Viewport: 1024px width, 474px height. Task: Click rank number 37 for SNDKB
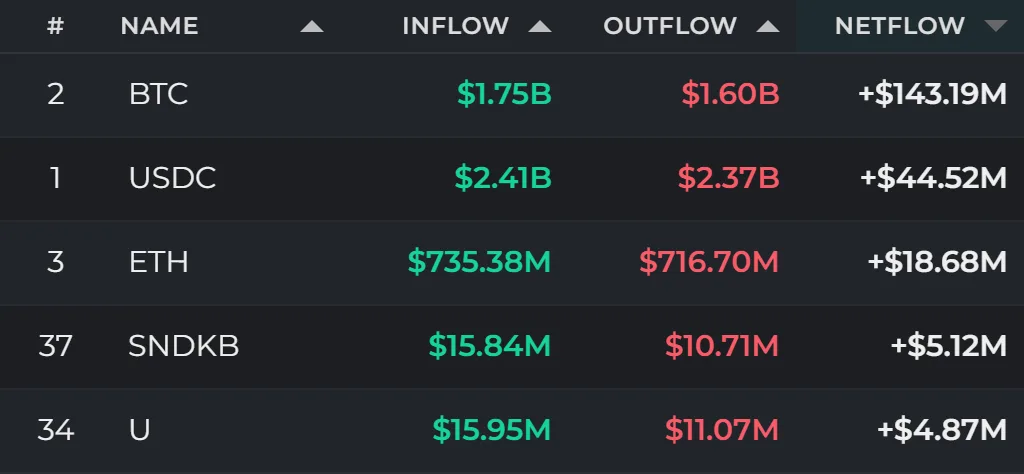point(56,346)
